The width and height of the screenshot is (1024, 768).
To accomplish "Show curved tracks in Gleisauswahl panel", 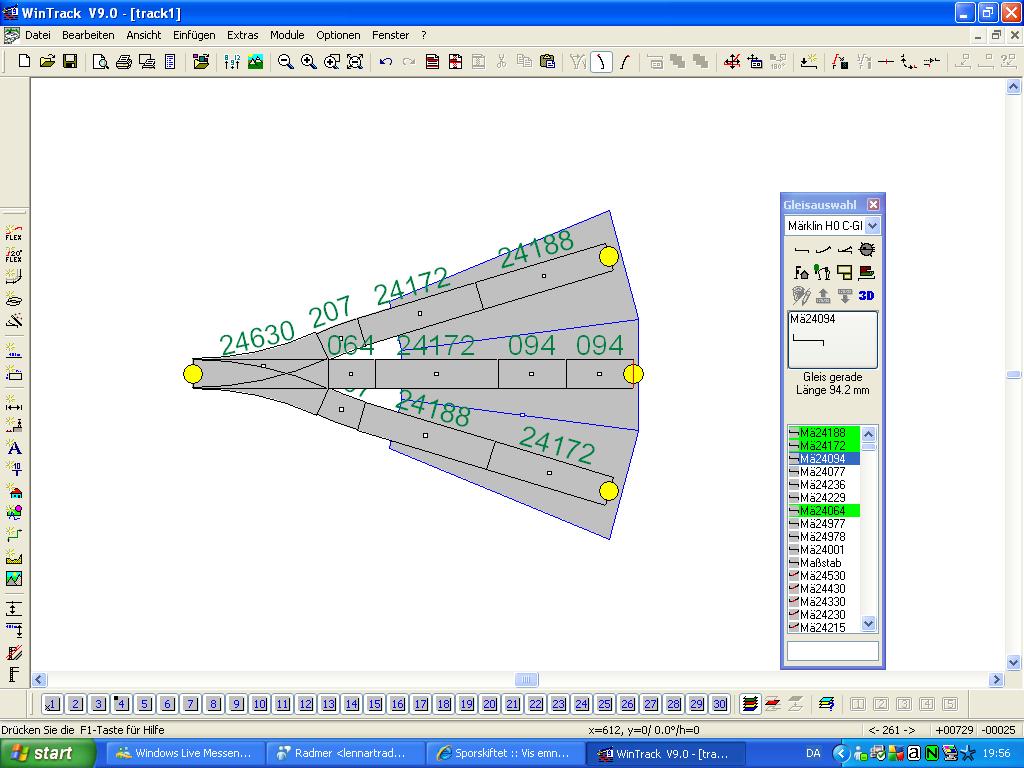I will point(823,249).
